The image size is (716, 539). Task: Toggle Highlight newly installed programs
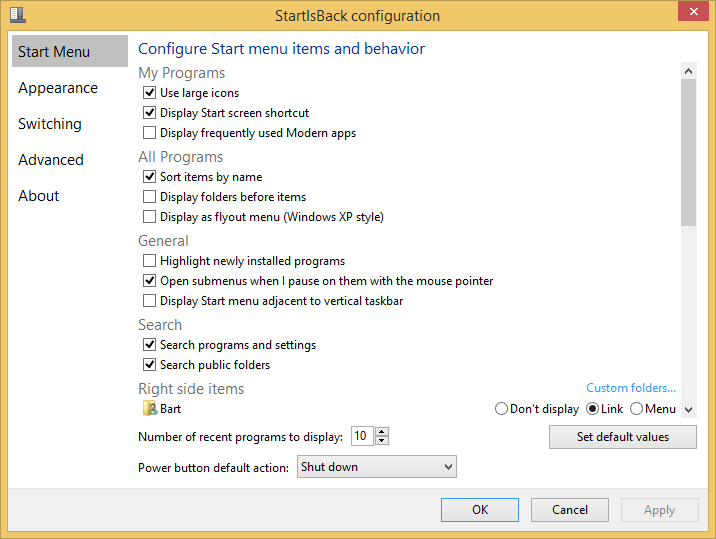click(150, 261)
